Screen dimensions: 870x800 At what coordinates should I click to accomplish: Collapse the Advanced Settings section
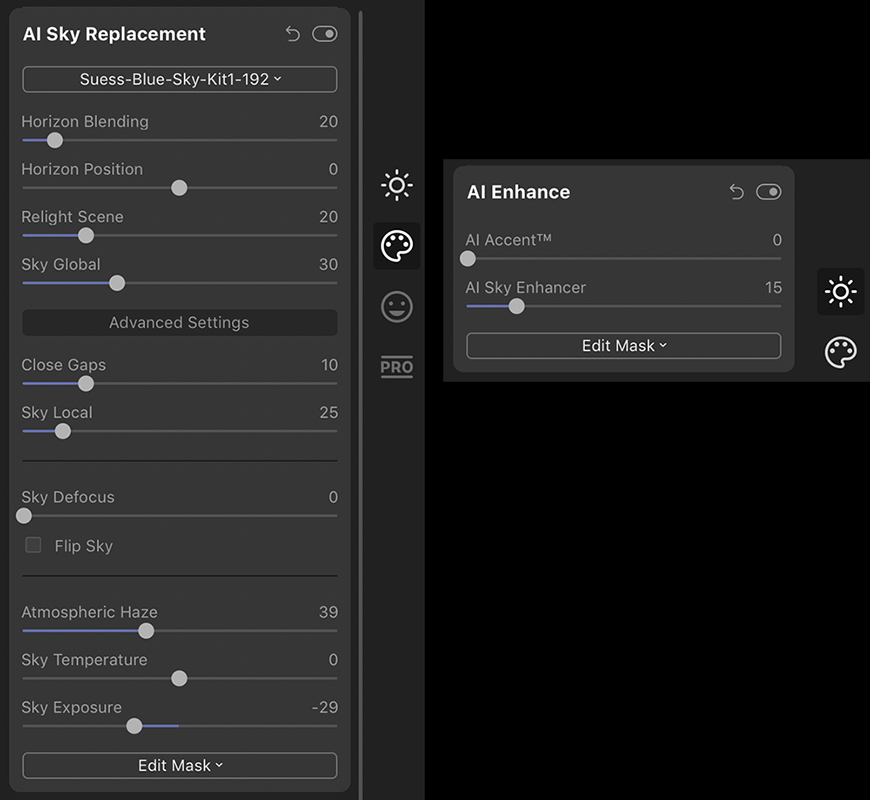pyautogui.click(x=180, y=322)
